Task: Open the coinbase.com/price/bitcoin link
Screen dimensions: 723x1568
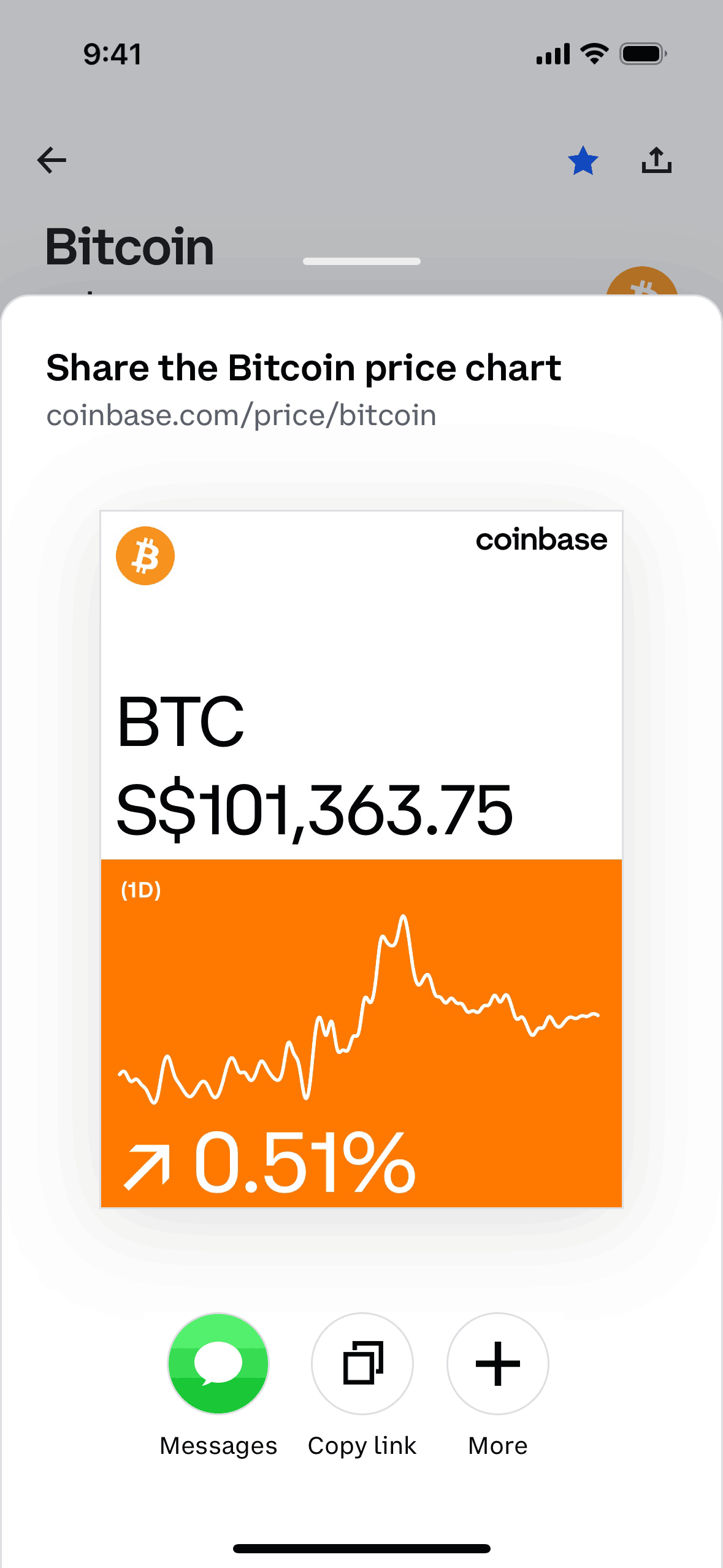Action: click(241, 415)
